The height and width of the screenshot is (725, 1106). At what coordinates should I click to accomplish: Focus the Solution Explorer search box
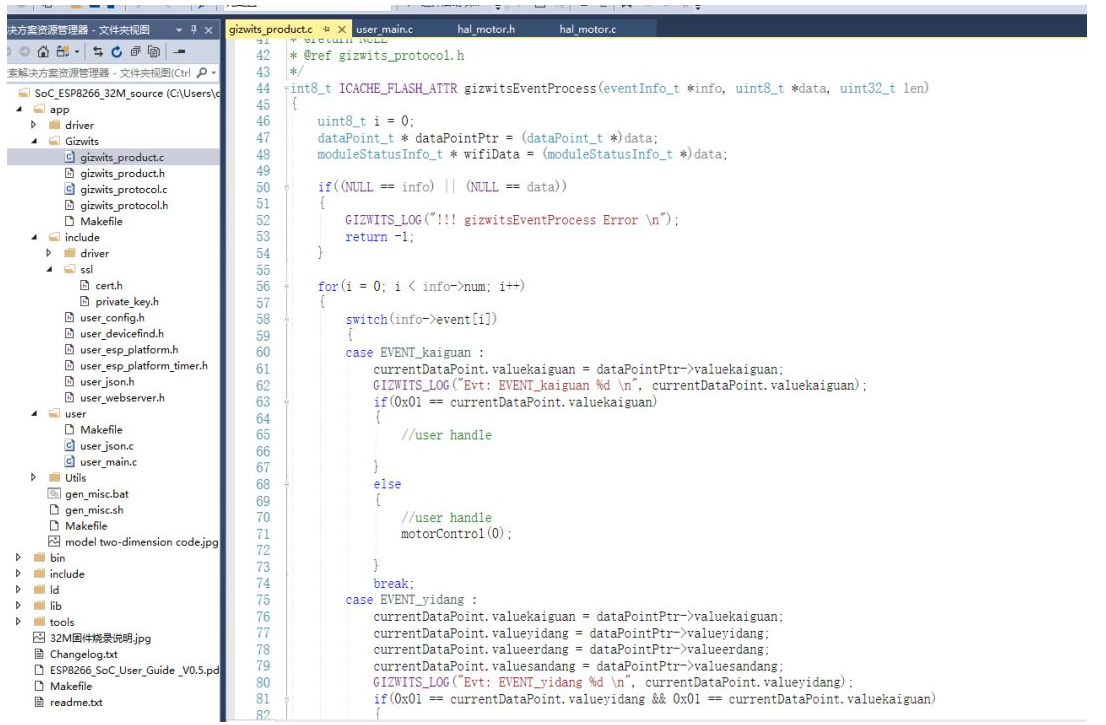99,73
